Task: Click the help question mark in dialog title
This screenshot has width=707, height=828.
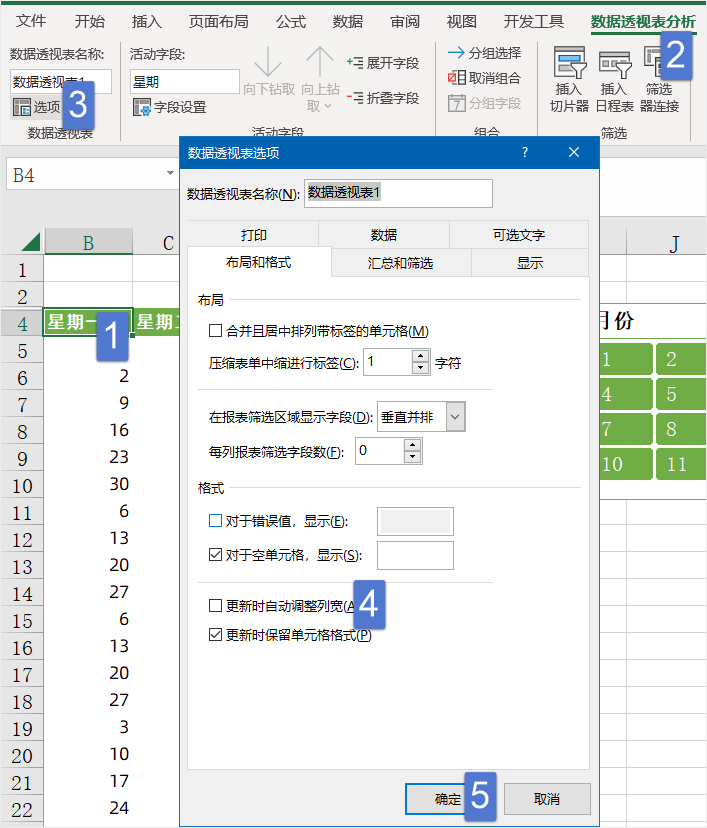Action: click(x=524, y=152)
